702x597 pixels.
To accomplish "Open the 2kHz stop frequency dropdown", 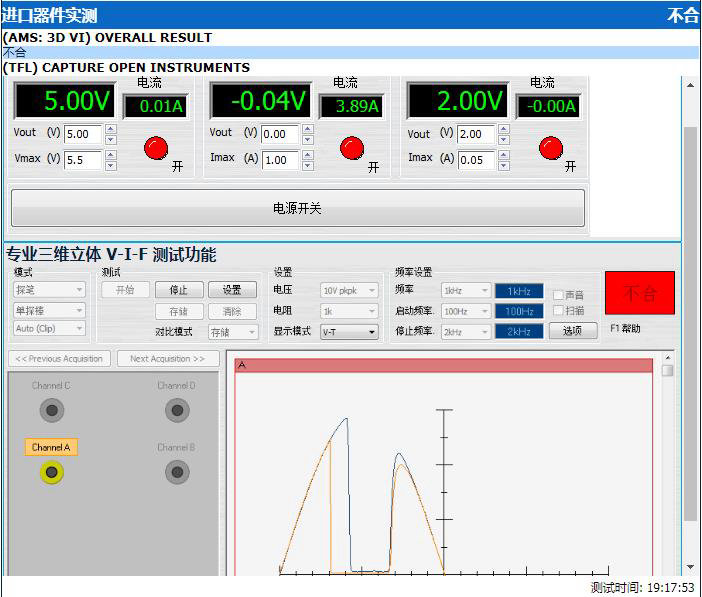I will click(466, 332).
